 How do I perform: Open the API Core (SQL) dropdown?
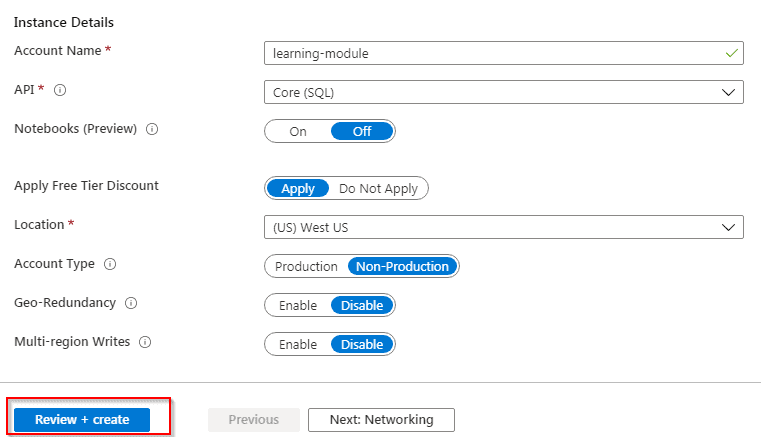[x=504, y=92]
